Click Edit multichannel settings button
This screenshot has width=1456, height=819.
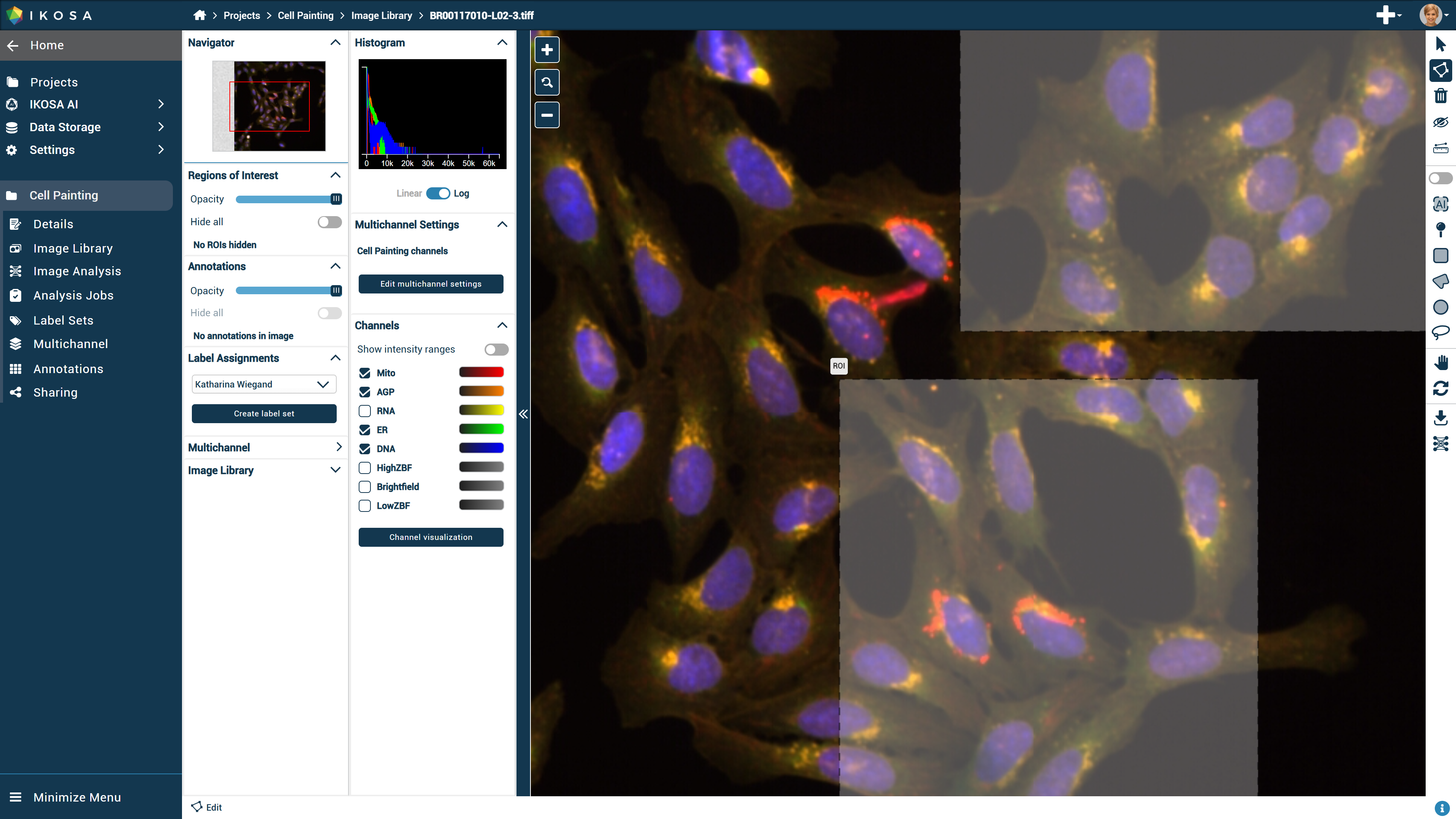pyautogui.click(x=431, y=284)
